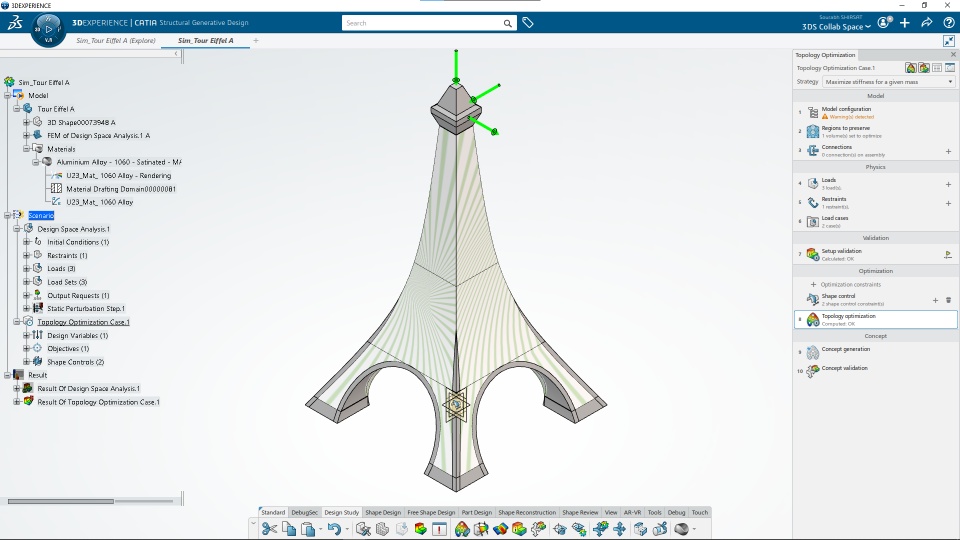Image resolution: width=960 pixels, height=540 pixels.
Task: Add a load with the Loads plus
Action: [x=948, y=184]
